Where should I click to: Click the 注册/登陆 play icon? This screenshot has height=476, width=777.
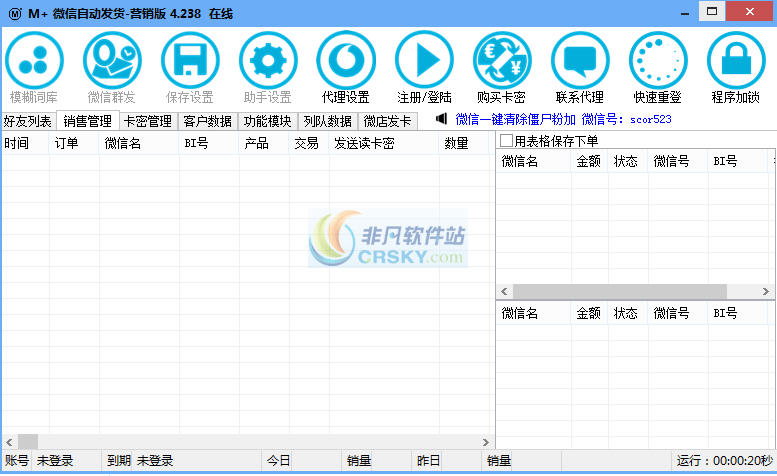point(424,60)
